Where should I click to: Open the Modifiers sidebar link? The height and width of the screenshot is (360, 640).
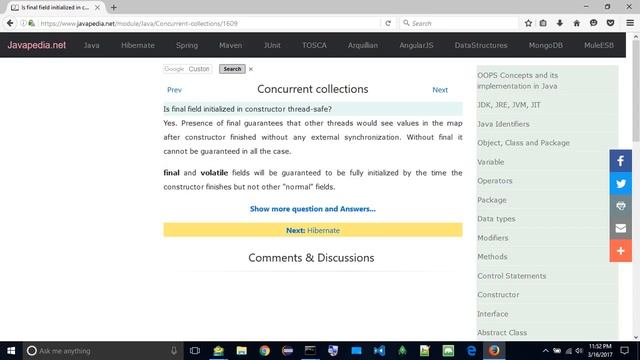pos(493,238)
